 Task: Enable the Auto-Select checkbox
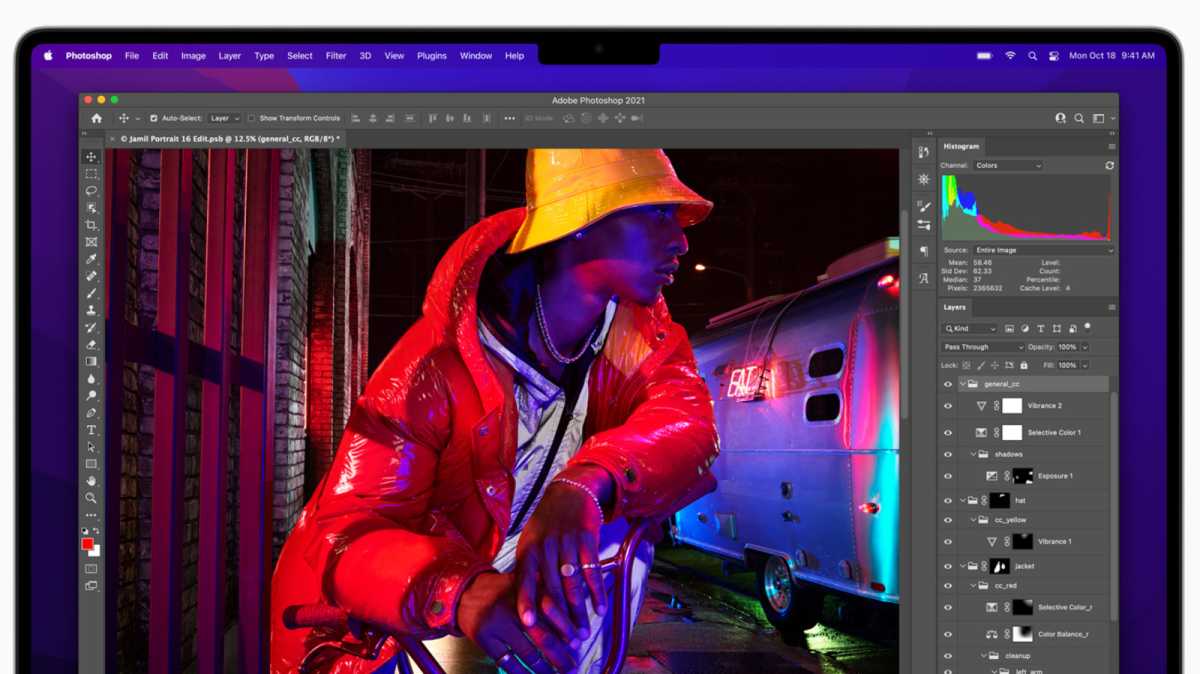tap(153, 118)
